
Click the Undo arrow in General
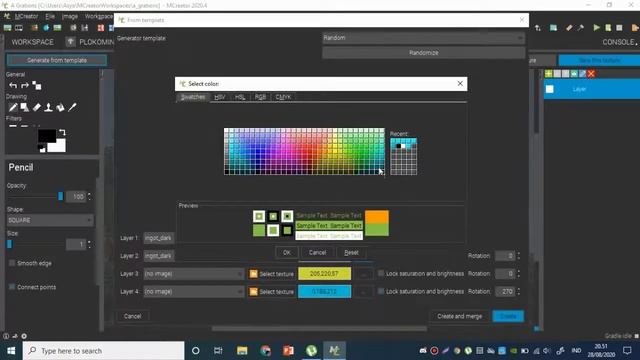tap(13, 85)
